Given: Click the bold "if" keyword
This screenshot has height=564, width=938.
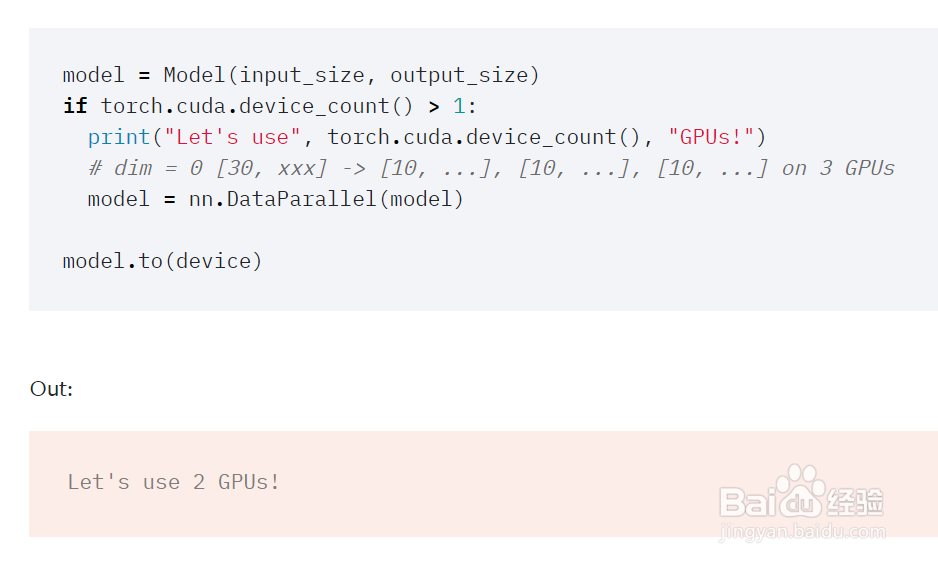Looking at the screenshot, I should pyautogui.click(x=75, y=106).
